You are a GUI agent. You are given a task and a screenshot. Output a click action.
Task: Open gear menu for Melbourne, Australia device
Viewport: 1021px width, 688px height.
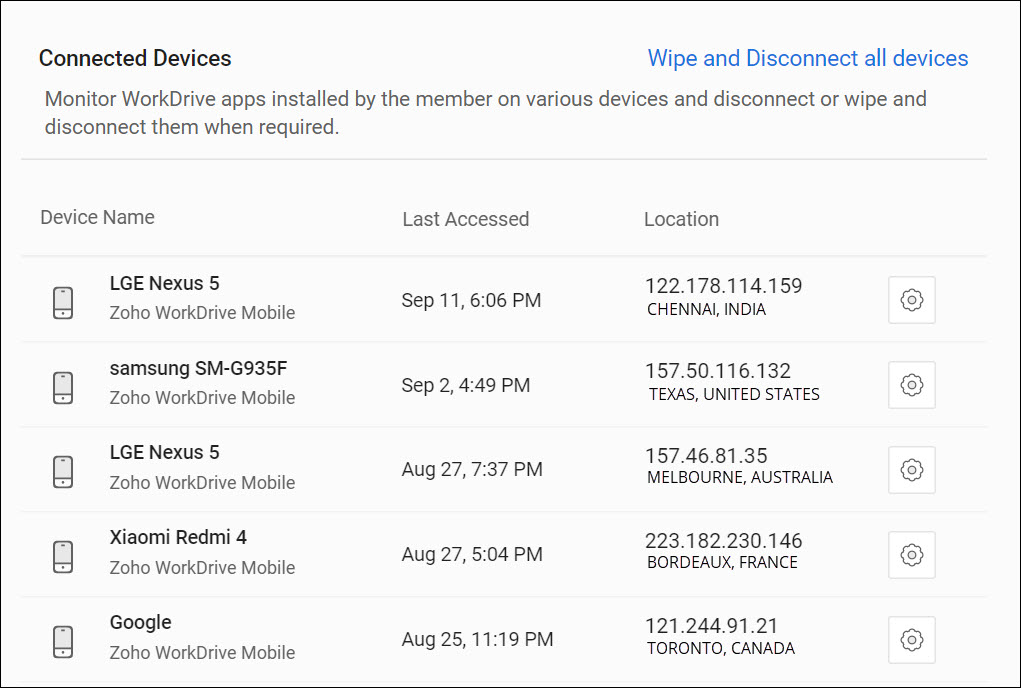point(911,470)
